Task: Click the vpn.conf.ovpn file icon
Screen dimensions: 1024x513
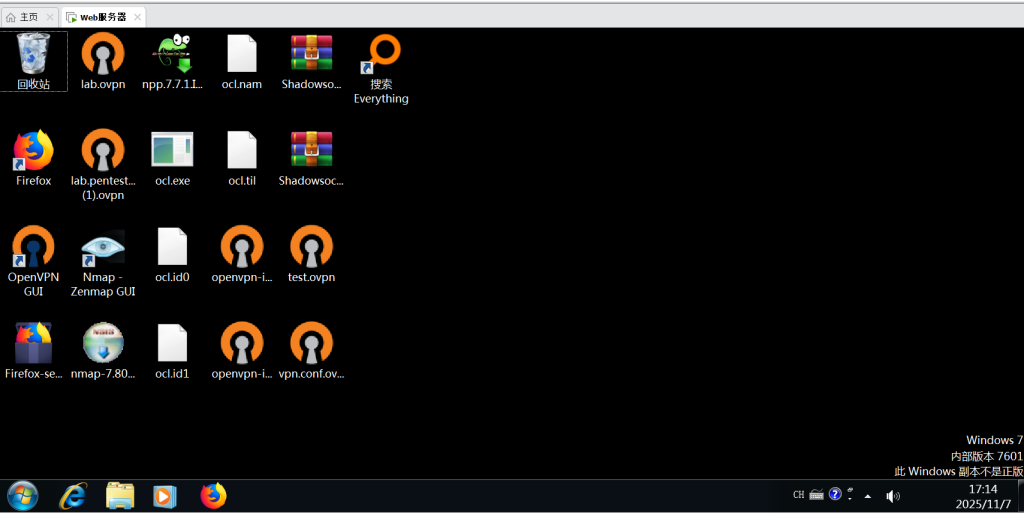Action: [311, 351]
